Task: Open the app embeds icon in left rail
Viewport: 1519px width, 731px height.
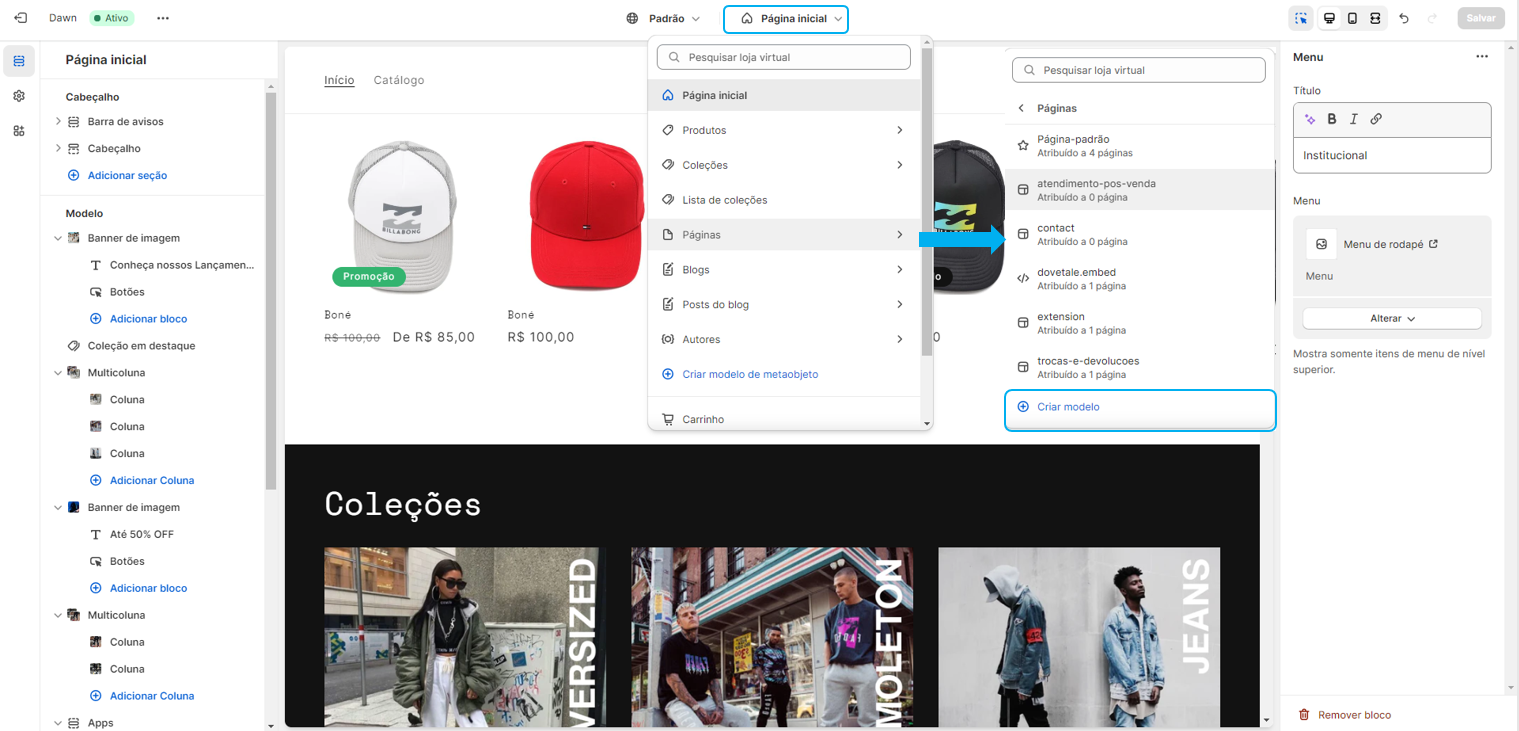Action: tap(19, 131)
